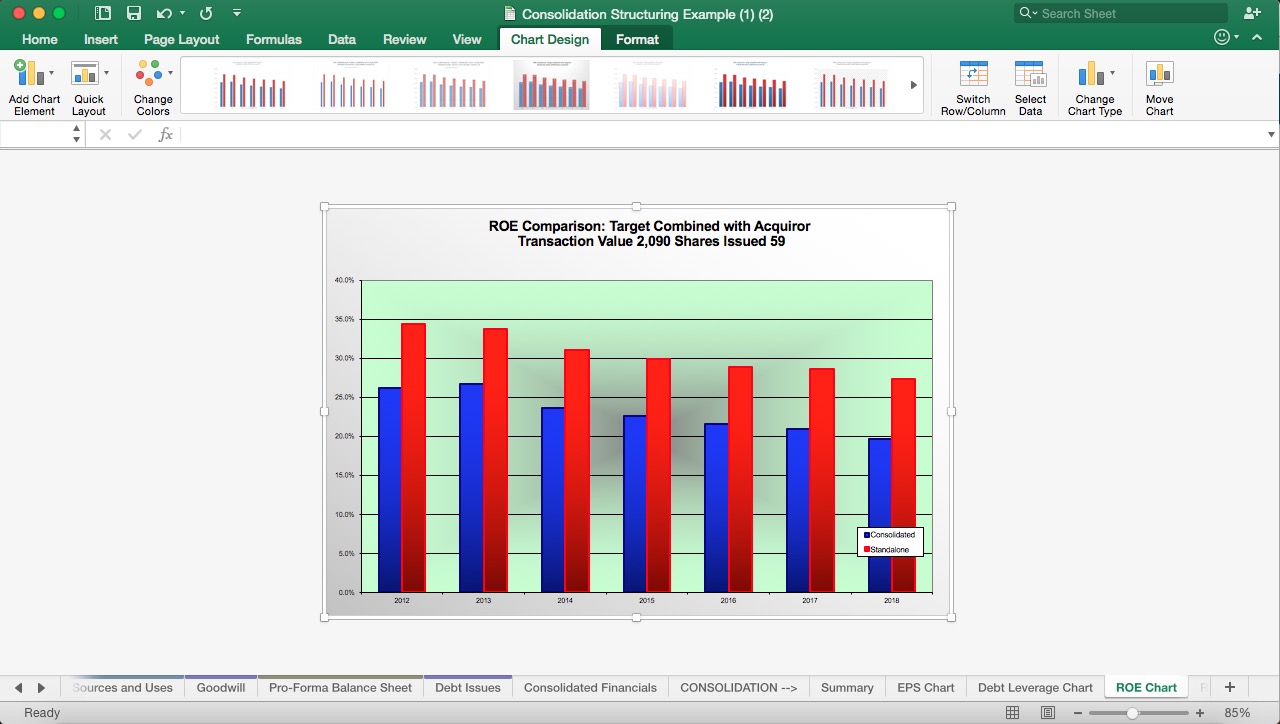Open the Add Chart Element menu
The image size is (1280, 724).
(33, 85)
